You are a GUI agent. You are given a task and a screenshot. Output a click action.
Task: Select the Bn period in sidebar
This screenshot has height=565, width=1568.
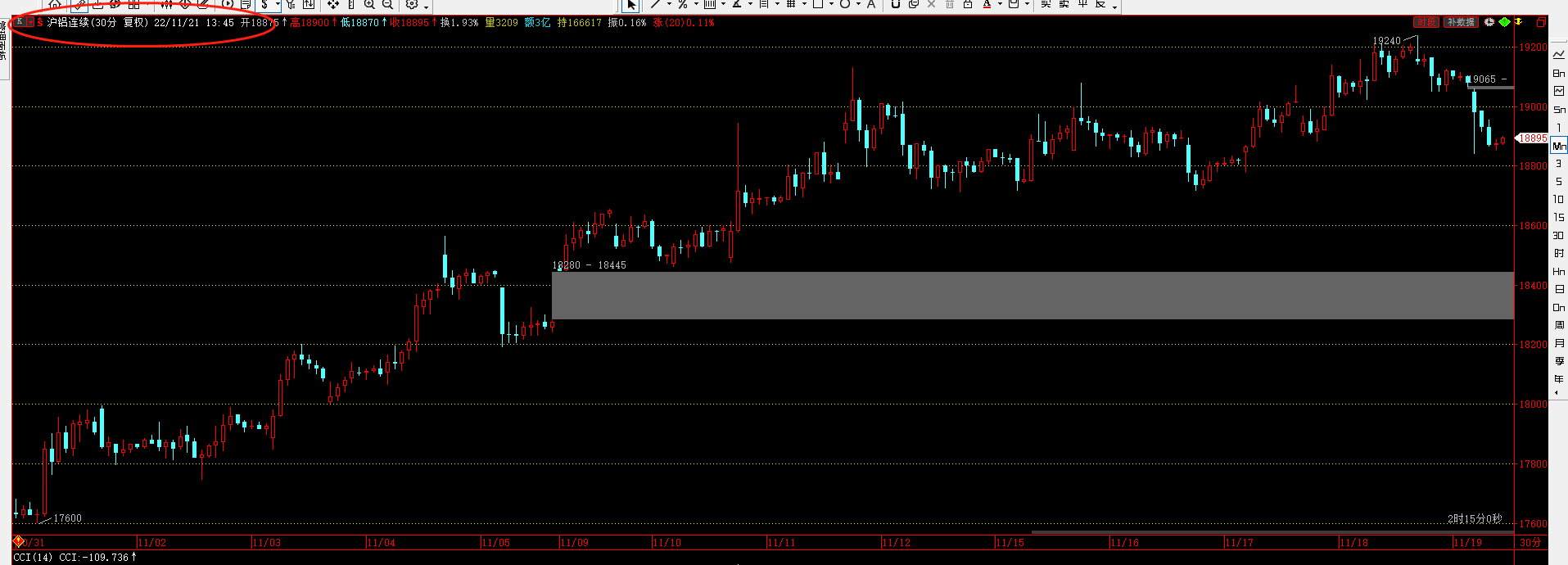(x=1558, y=73)
